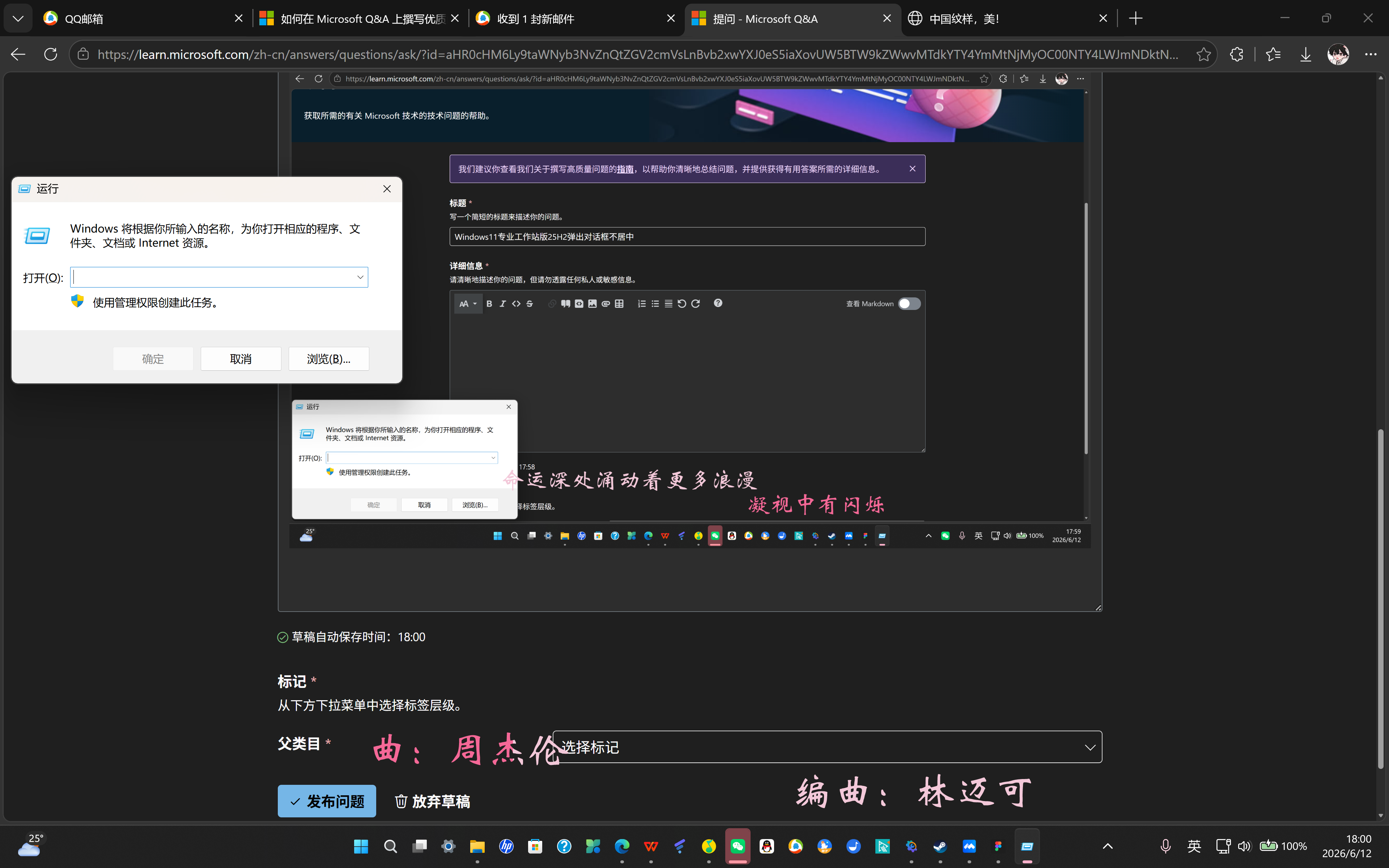Click the page's vertical scrollbar thumb

tap(1380, 599)
